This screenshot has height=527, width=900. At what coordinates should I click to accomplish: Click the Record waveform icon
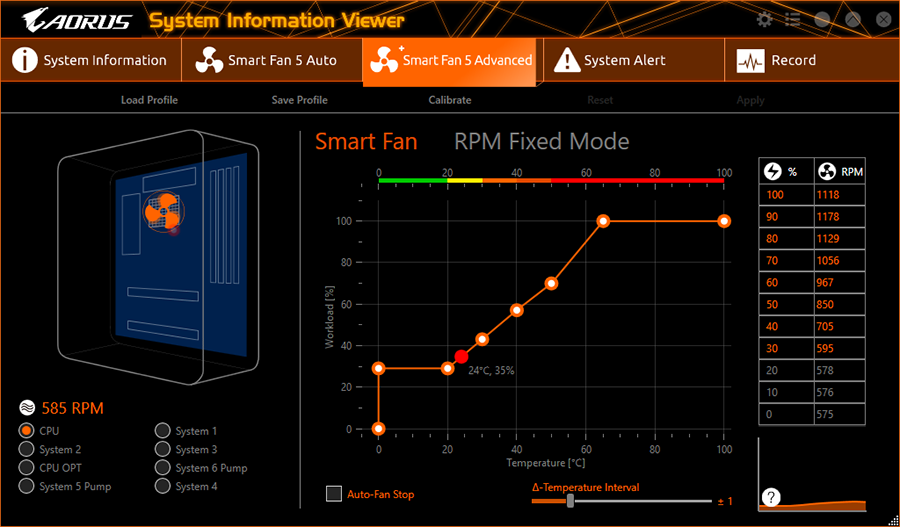point(750,60)
